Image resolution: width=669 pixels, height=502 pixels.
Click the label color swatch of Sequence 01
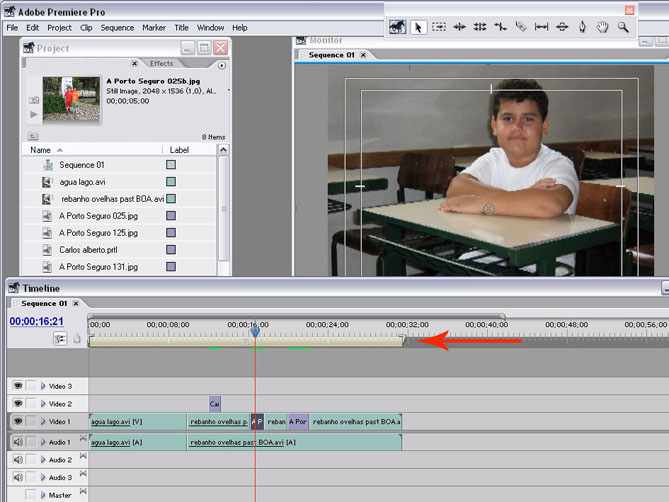[x=171, y=165]
